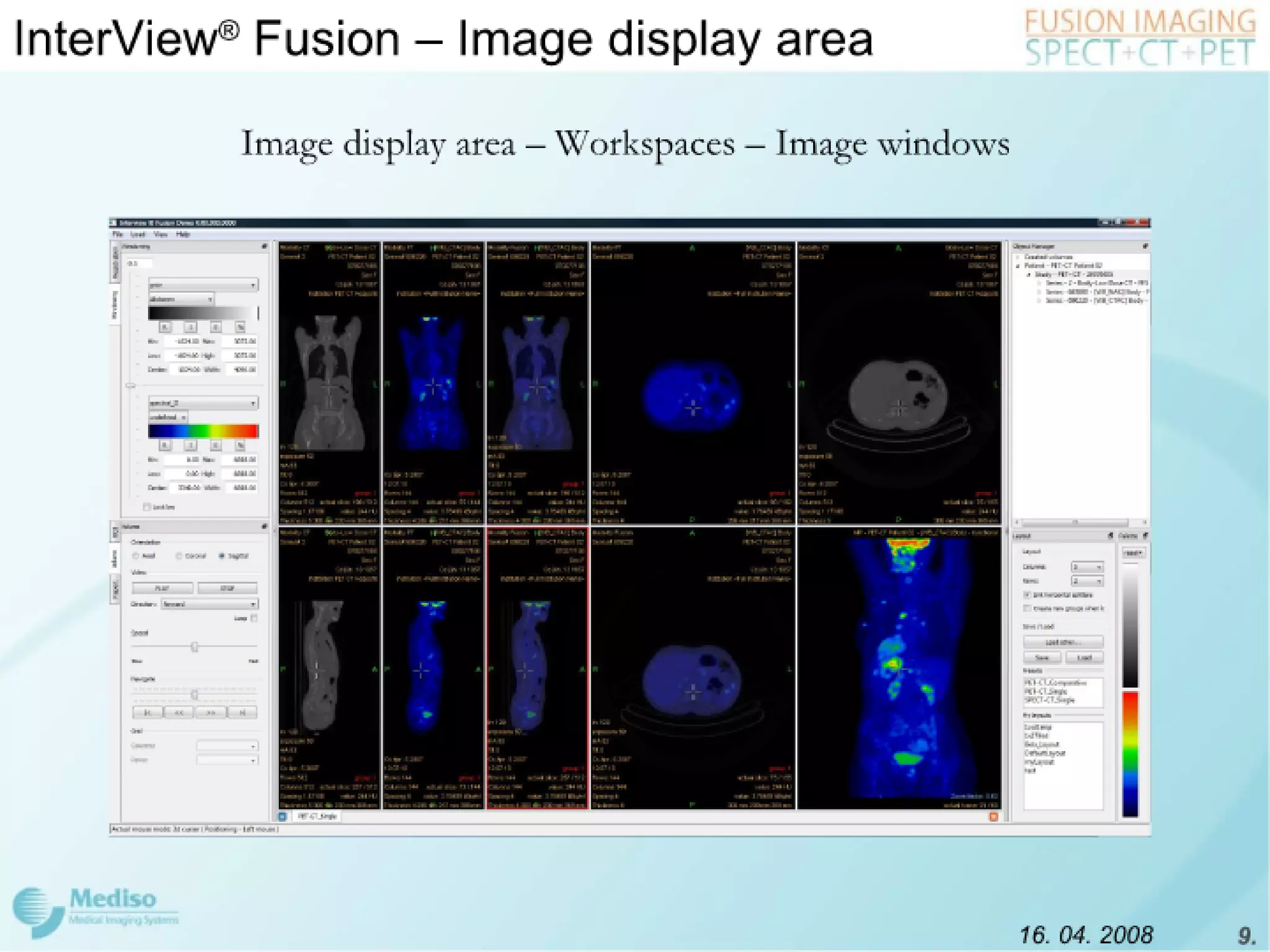Click the spectral rainbow gradient bar in Windowing
Viewport: 1270px width, 952px height.
click(x=203, y=431)
